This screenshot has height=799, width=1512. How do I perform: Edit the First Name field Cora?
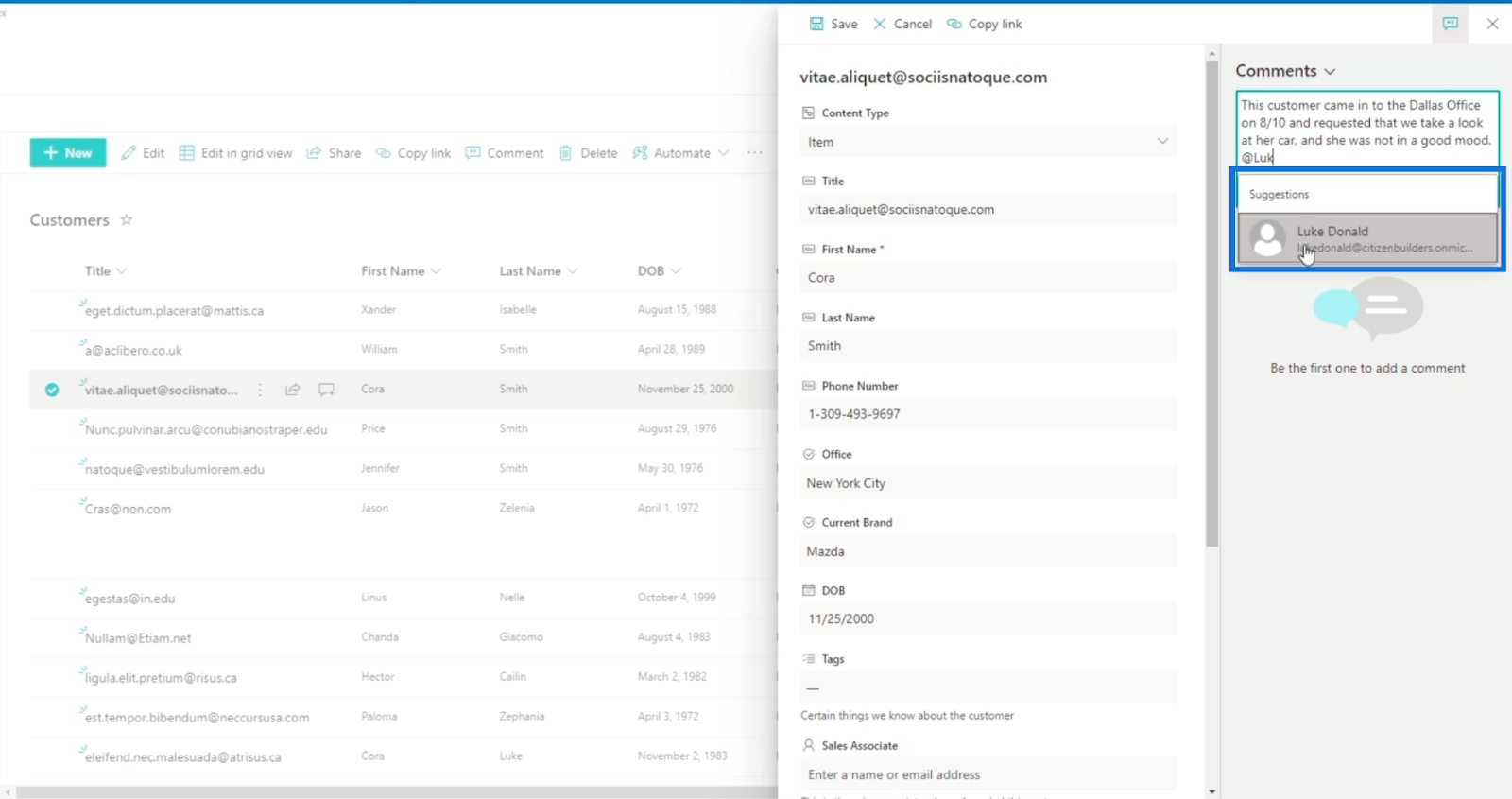(988, 278)
